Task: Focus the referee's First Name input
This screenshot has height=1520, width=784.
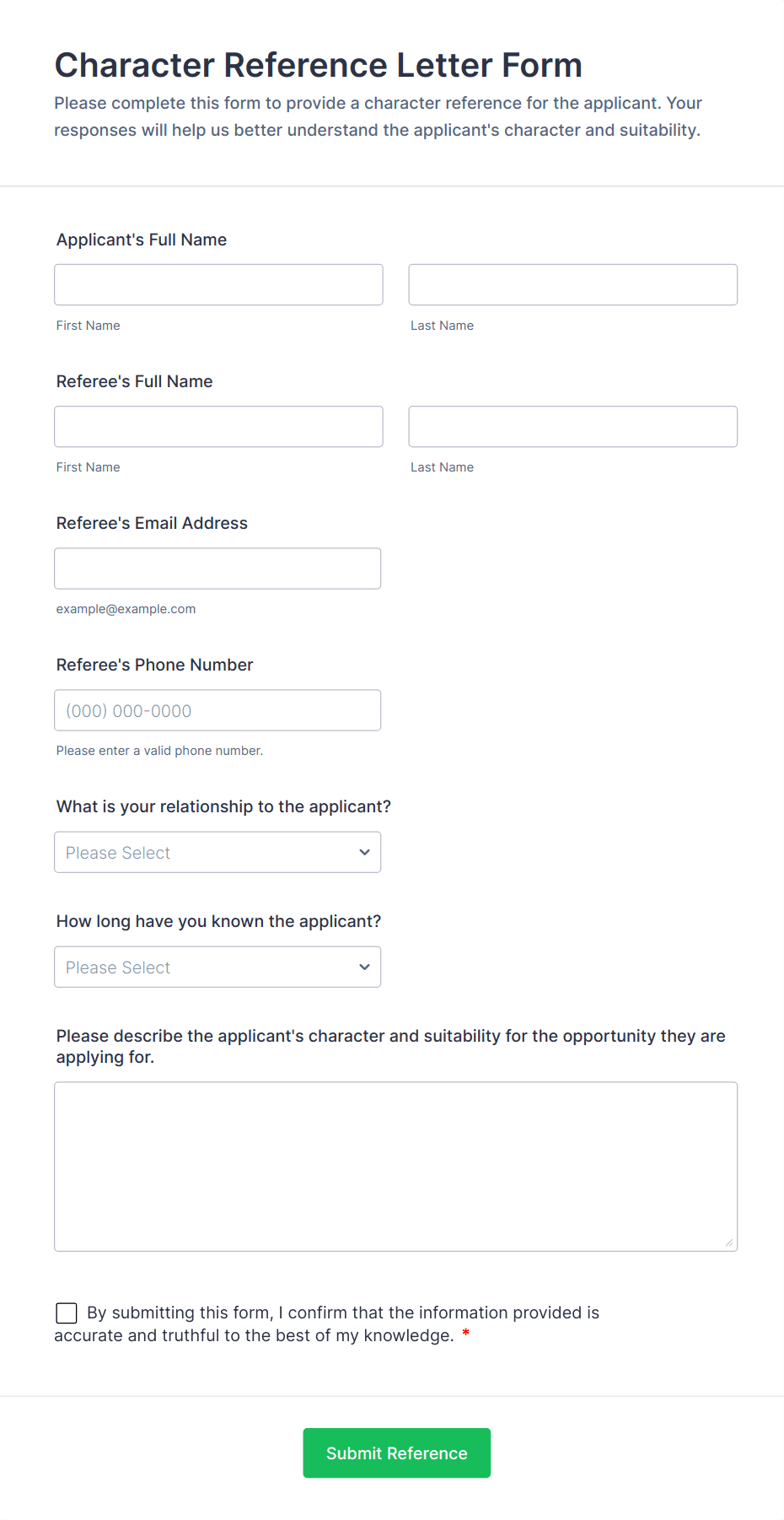Action: click(x=218, y=427)
